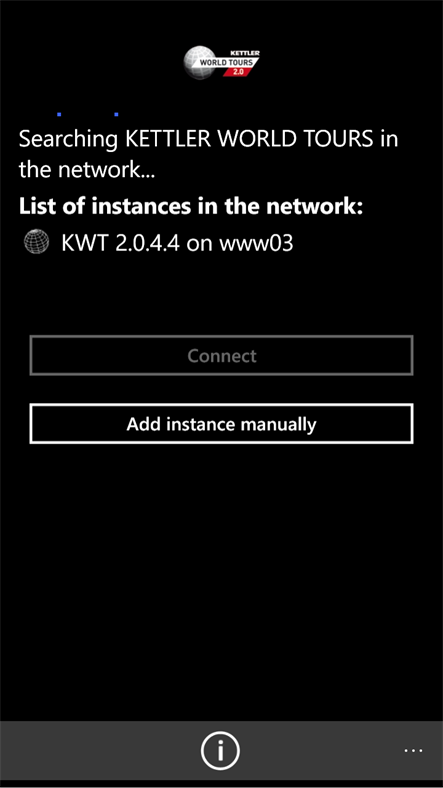This screenshot has height=788, width=443.
Task: Click blank black area under Add instance button
Action: coord(222,578)
